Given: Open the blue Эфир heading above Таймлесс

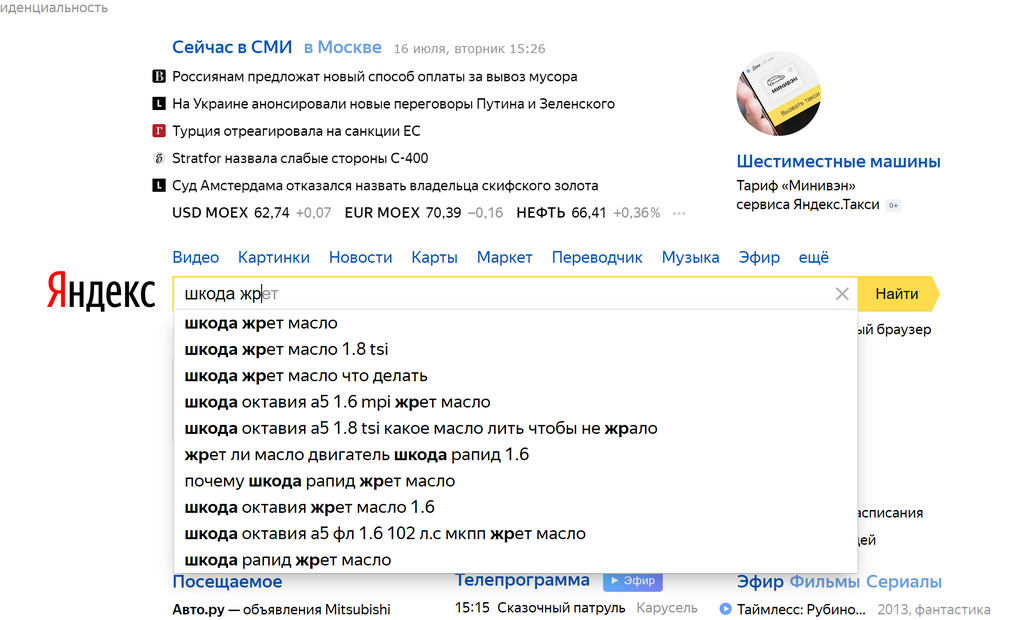Looking at the screenshot, I should 760,581.
